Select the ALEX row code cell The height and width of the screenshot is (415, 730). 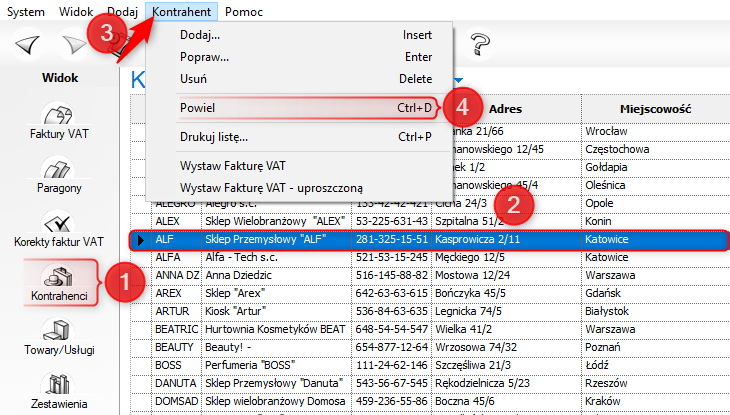click(176, 221)
